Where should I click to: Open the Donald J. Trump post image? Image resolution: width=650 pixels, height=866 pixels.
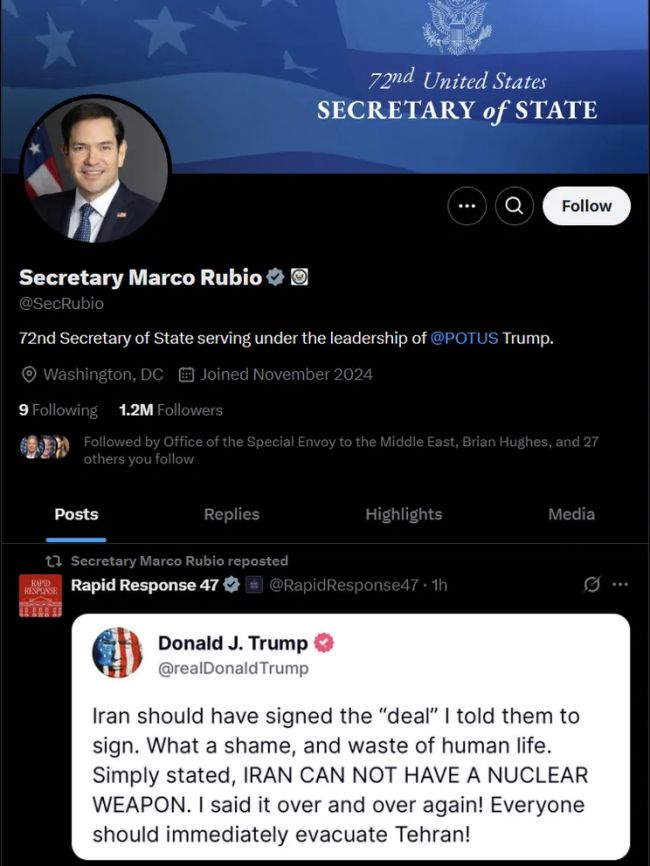[x=350, y=735]
